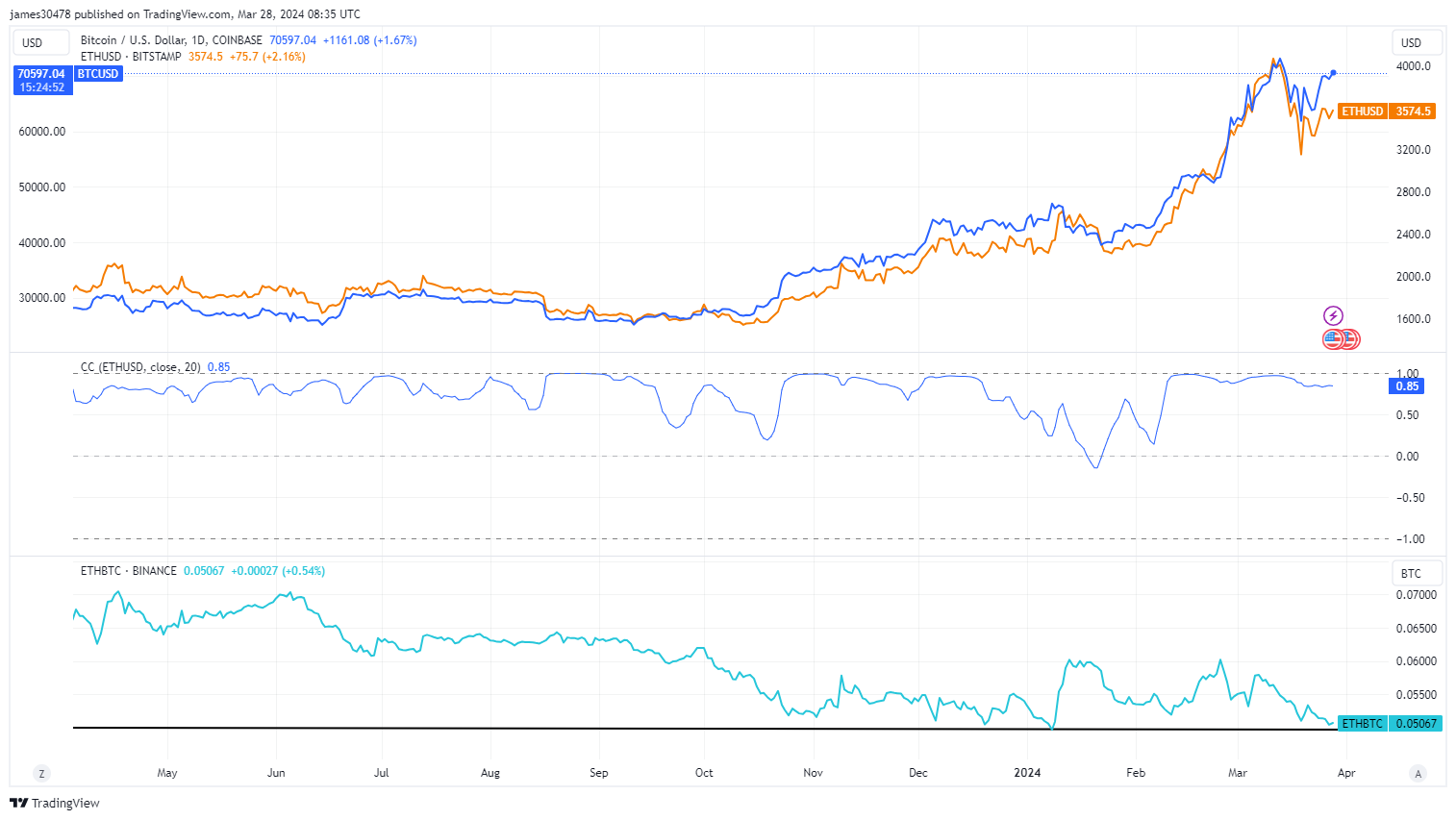Click the front US flag event marker
This screenshot has height=820, width=1456.
coord(1333,338)
